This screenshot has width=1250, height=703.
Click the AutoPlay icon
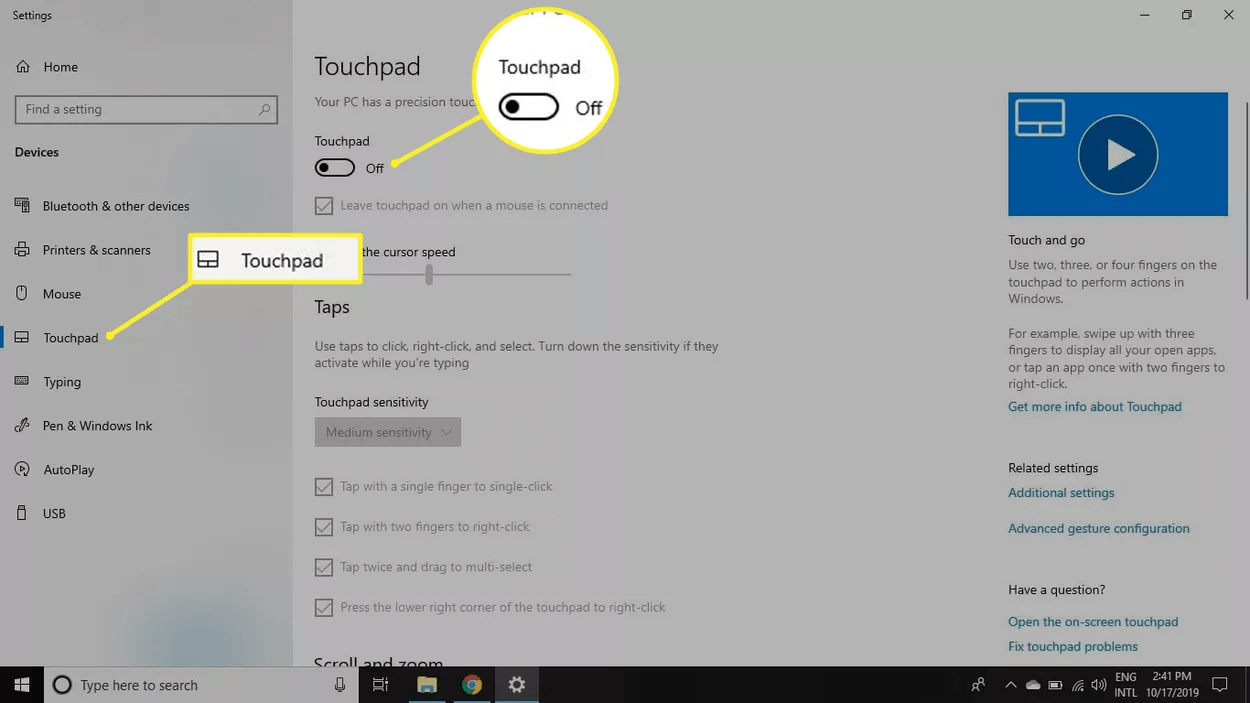pyautogui.click(x=22, y=469)
